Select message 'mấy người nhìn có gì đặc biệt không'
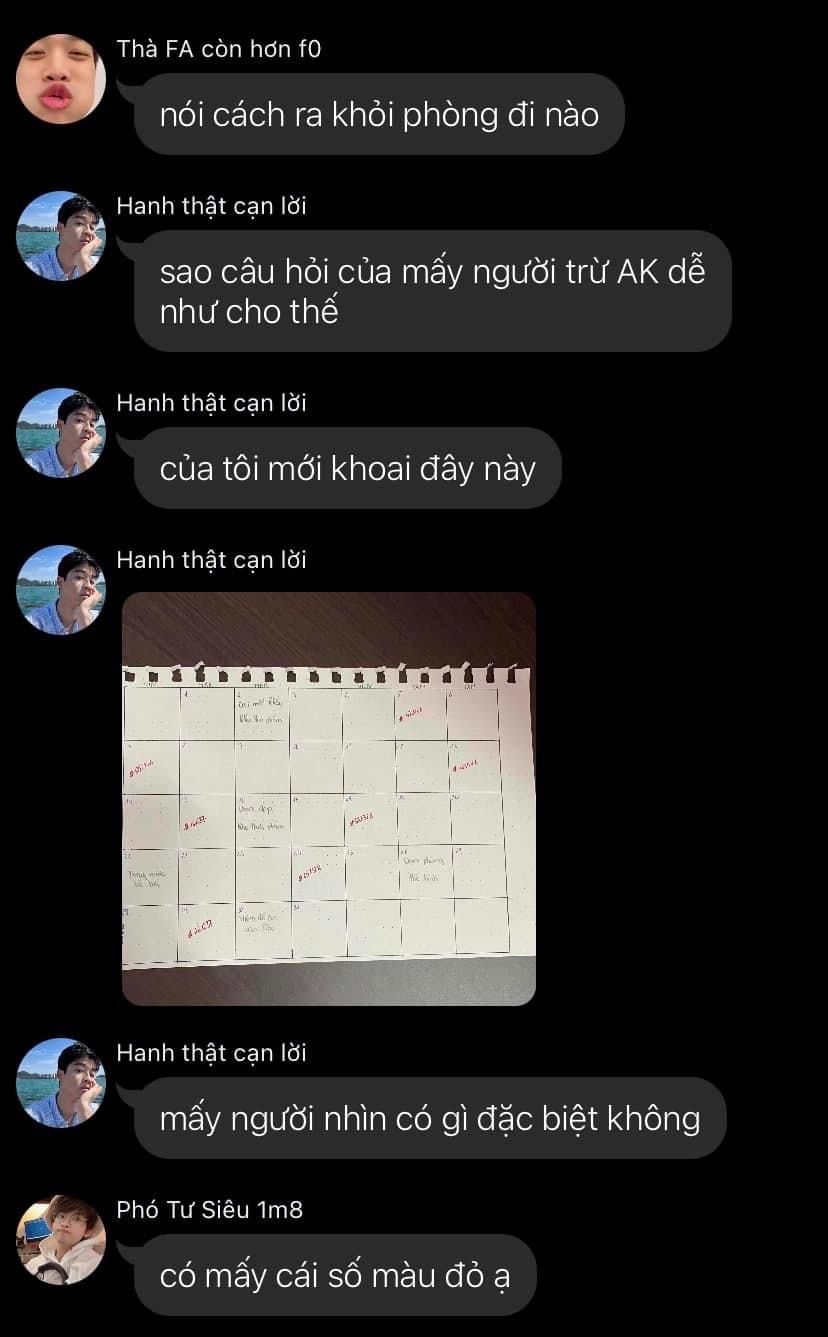 tap(430, 1118)
